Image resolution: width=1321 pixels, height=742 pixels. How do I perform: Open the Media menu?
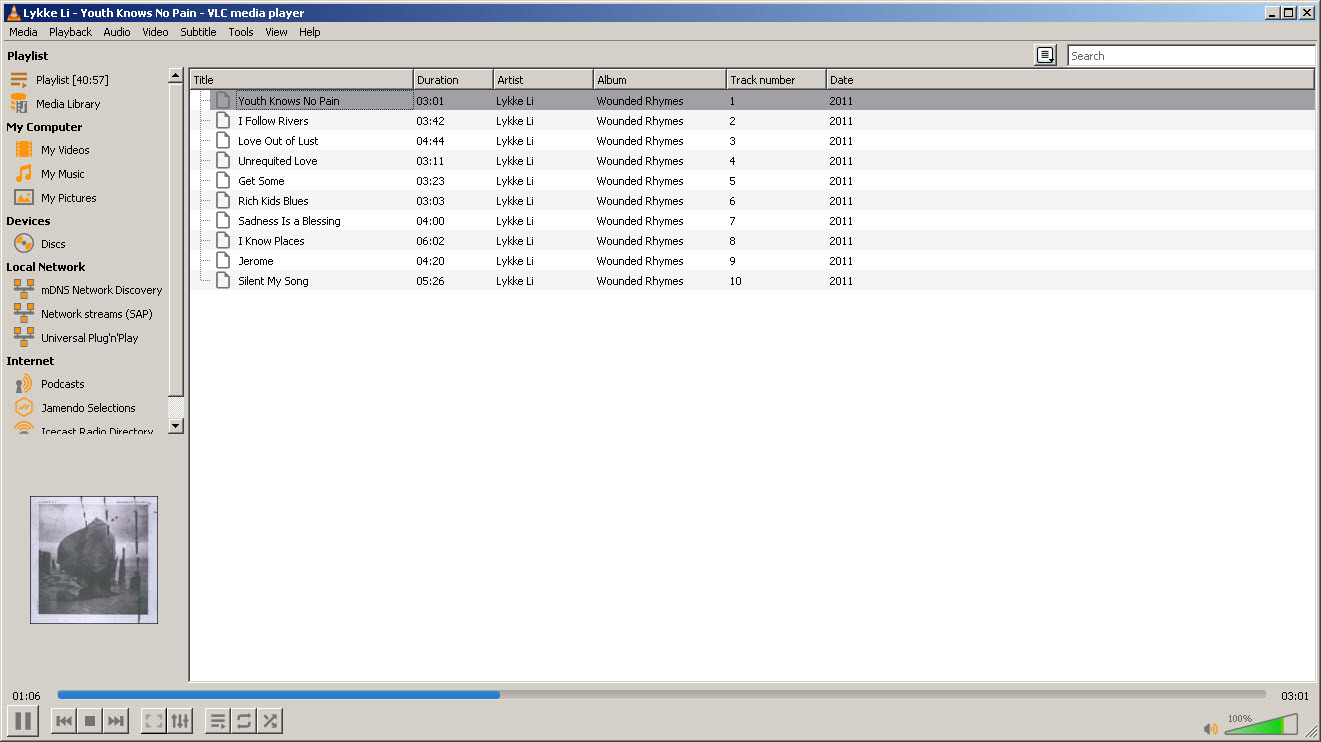point(23,32)
